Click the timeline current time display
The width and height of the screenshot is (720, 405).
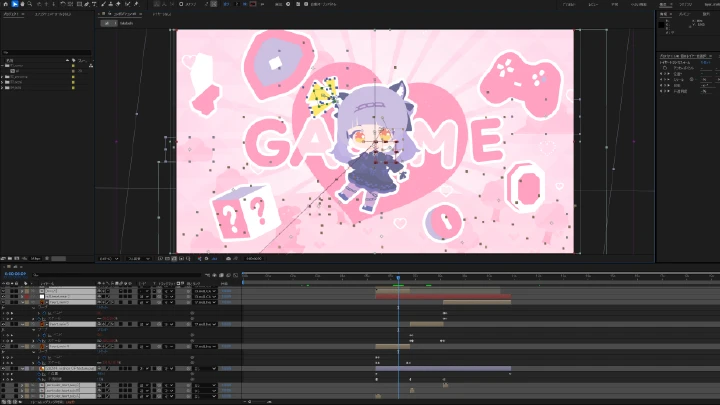15,274
